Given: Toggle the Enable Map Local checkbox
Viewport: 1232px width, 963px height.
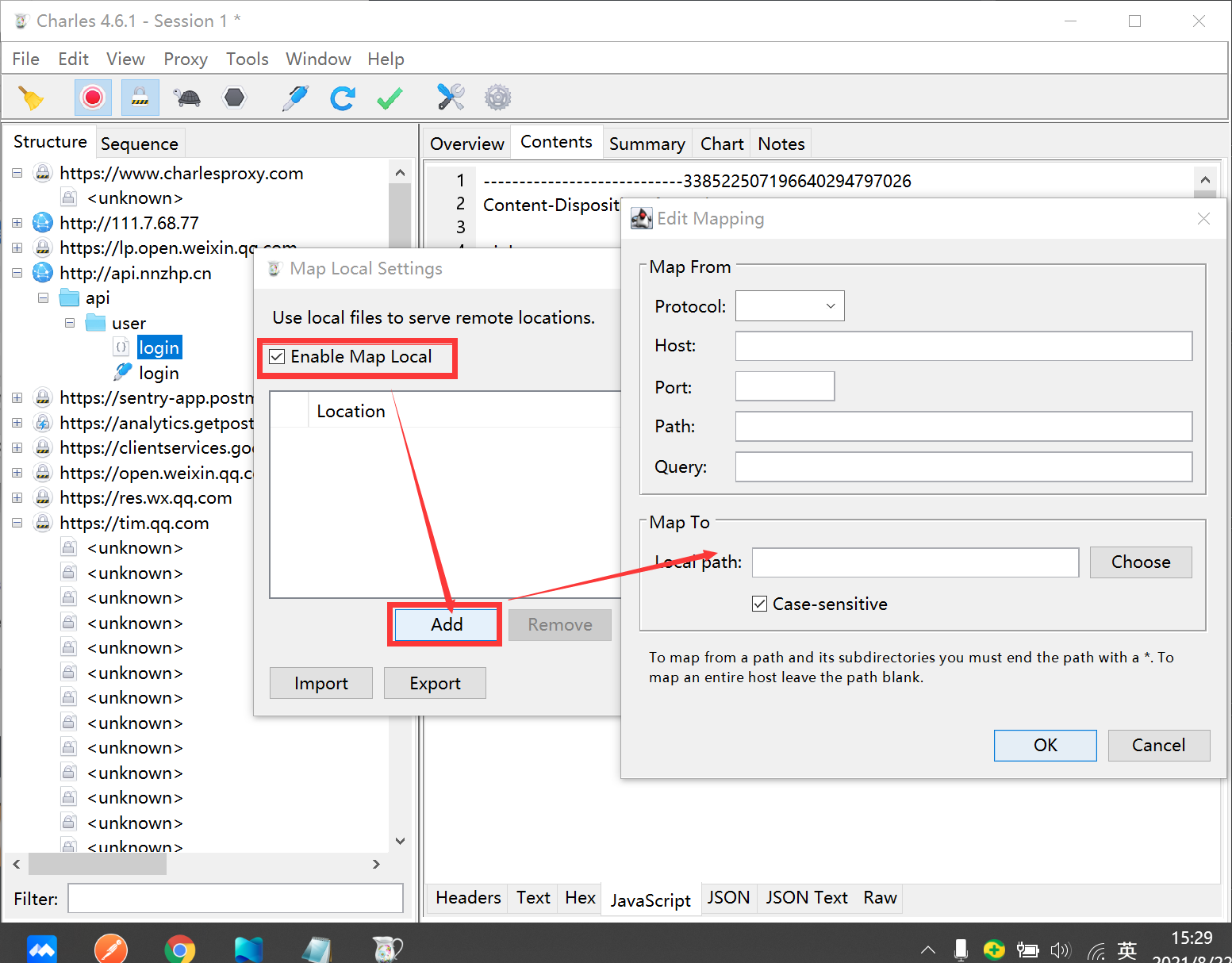Looking at the screenshot, I should (x=277, y=357).
